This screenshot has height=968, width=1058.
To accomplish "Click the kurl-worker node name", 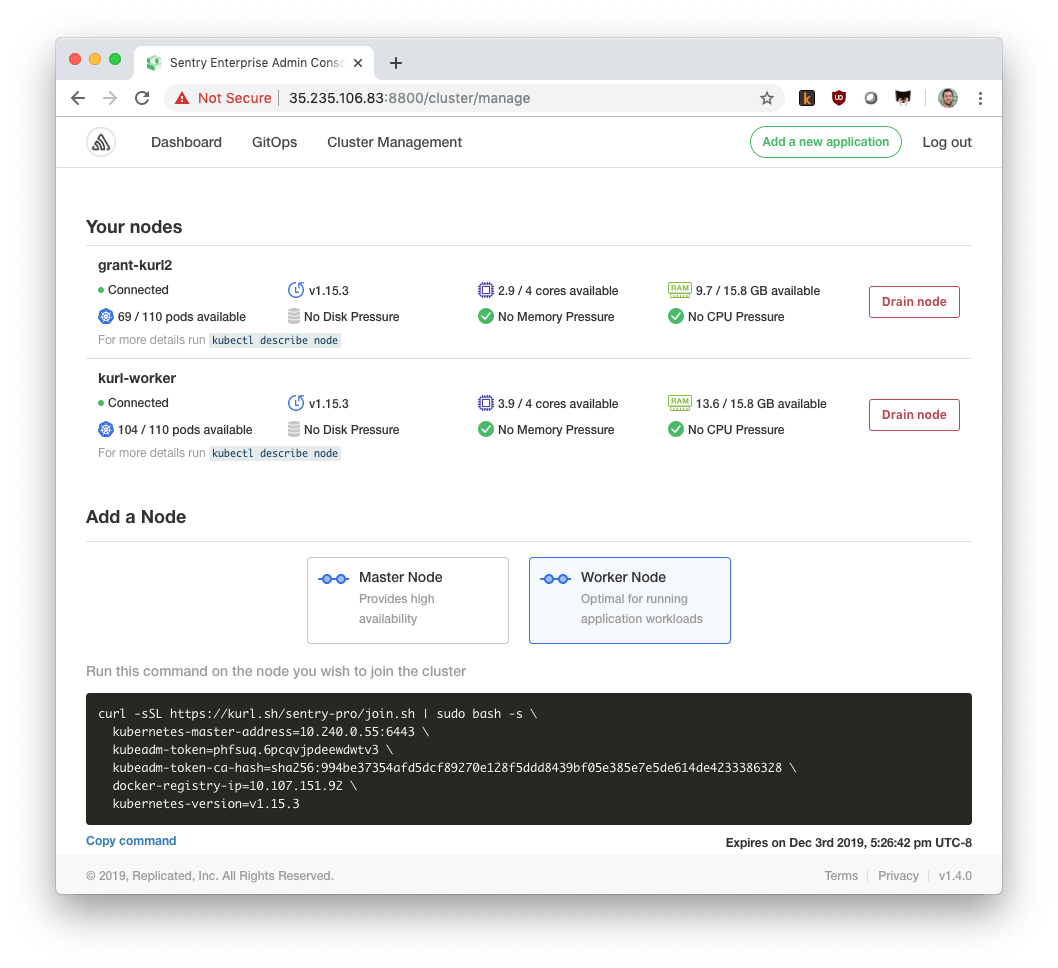I will tap(137, 378).
